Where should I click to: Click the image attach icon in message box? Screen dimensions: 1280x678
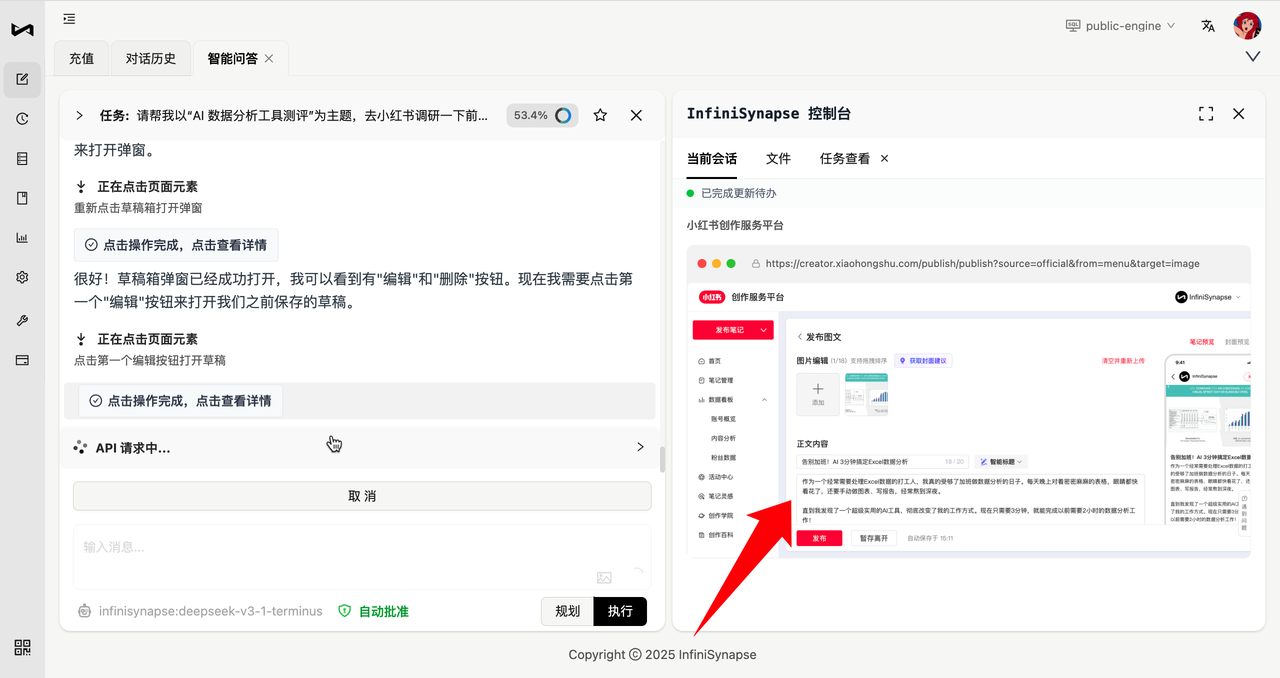(604, 577)
